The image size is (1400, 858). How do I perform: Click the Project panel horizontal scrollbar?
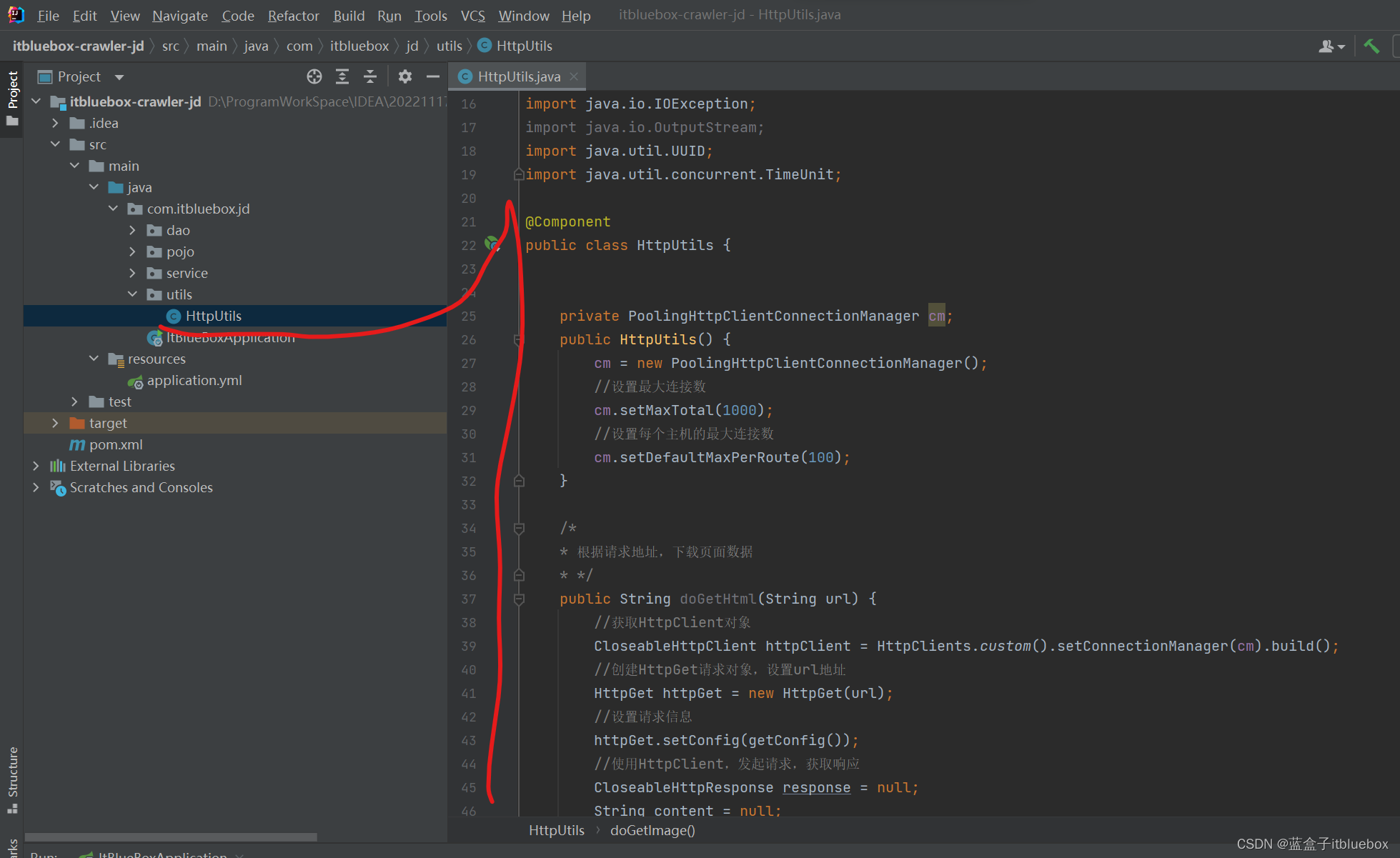coord(172,837)
